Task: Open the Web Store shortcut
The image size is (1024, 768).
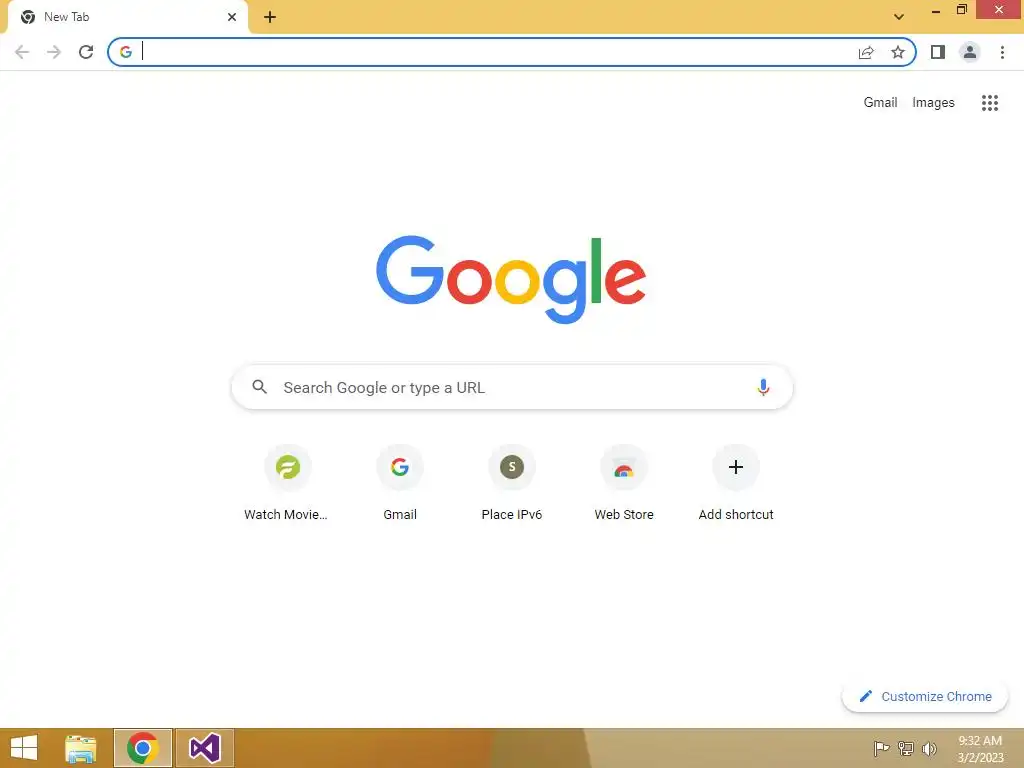Action: [x=624, y=483]
